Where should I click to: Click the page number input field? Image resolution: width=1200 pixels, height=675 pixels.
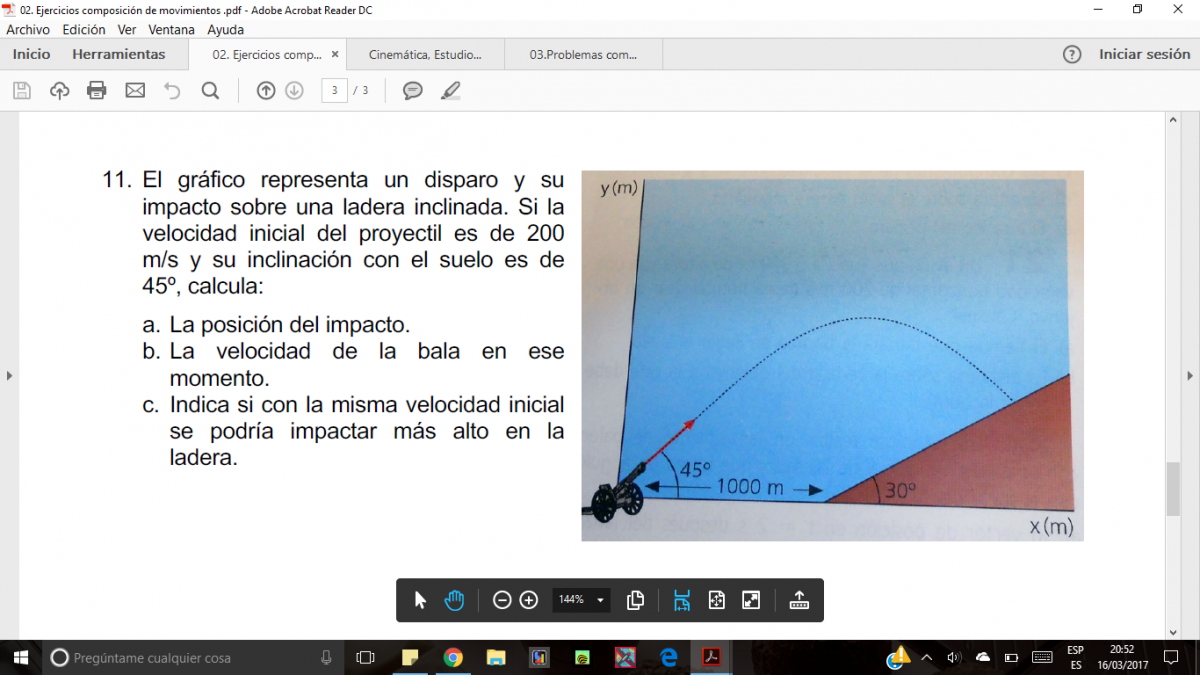pos(334,91)
